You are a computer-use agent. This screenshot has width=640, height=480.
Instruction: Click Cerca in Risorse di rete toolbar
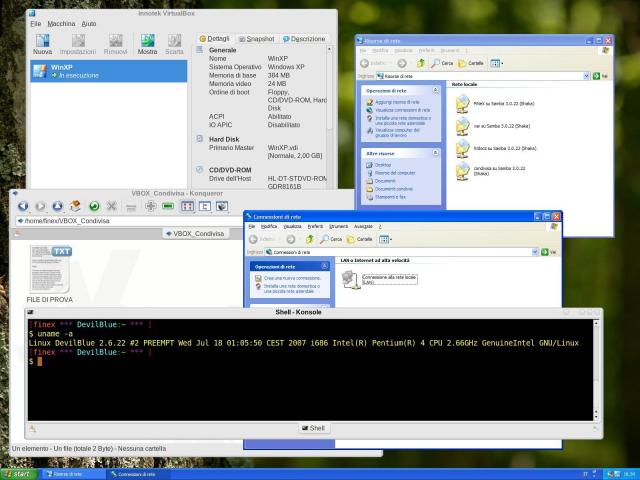(x=442, y=63)
